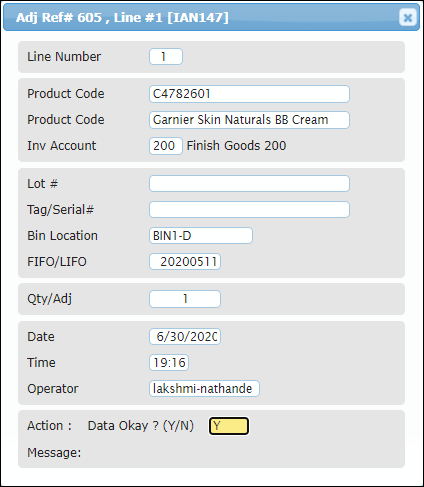This screenshot has width=424, height=487.
Task: Click the dialog title bar text
Action: [122, 17]
